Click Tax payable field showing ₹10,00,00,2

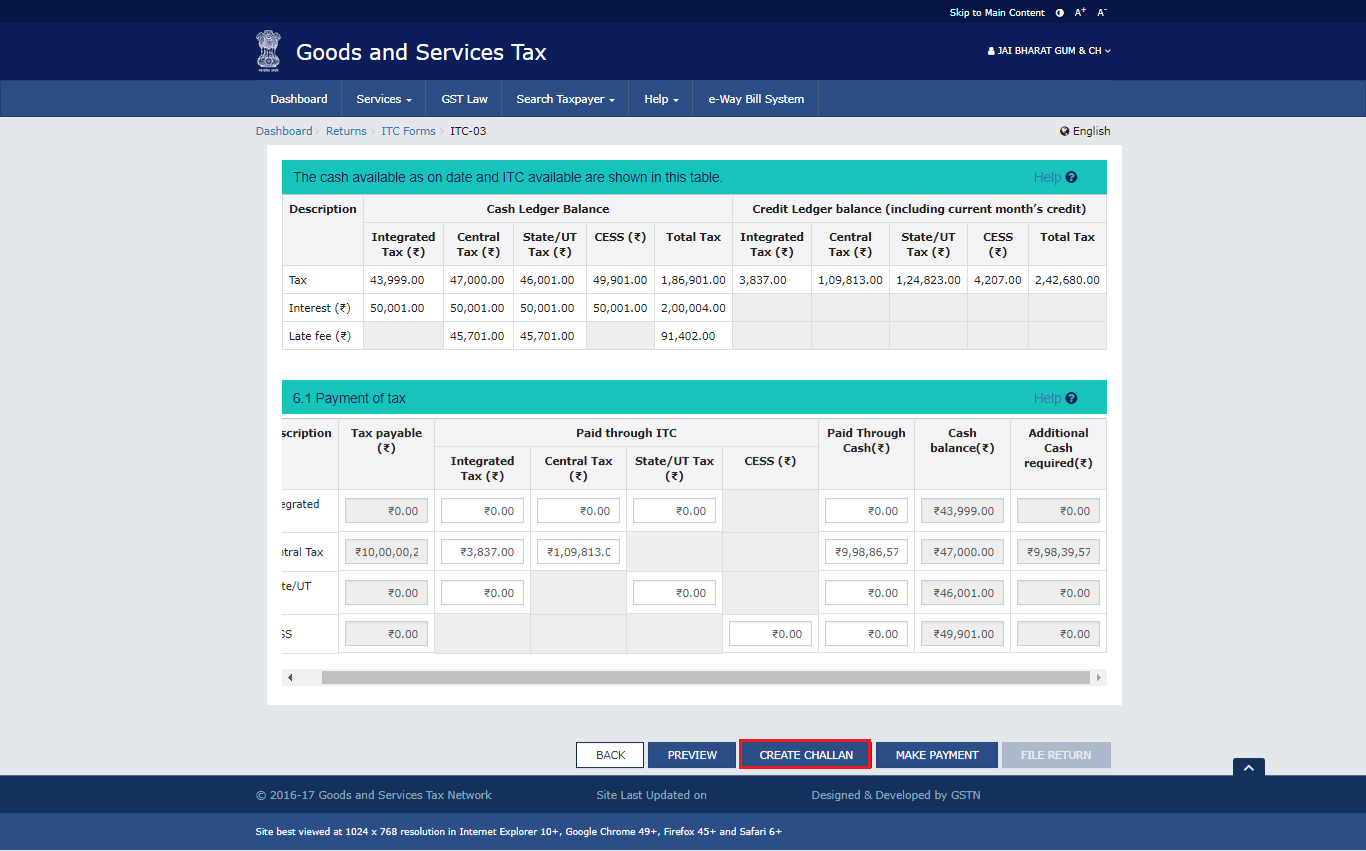pos(386,552)
